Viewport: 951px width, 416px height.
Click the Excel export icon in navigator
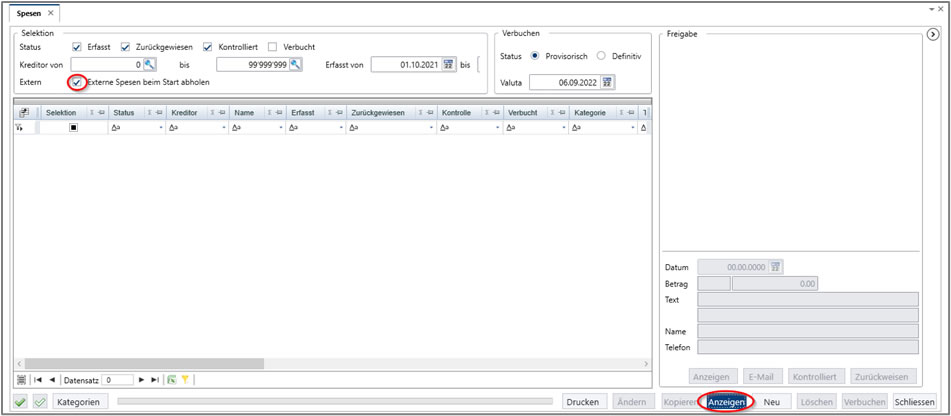pos(172,380)
